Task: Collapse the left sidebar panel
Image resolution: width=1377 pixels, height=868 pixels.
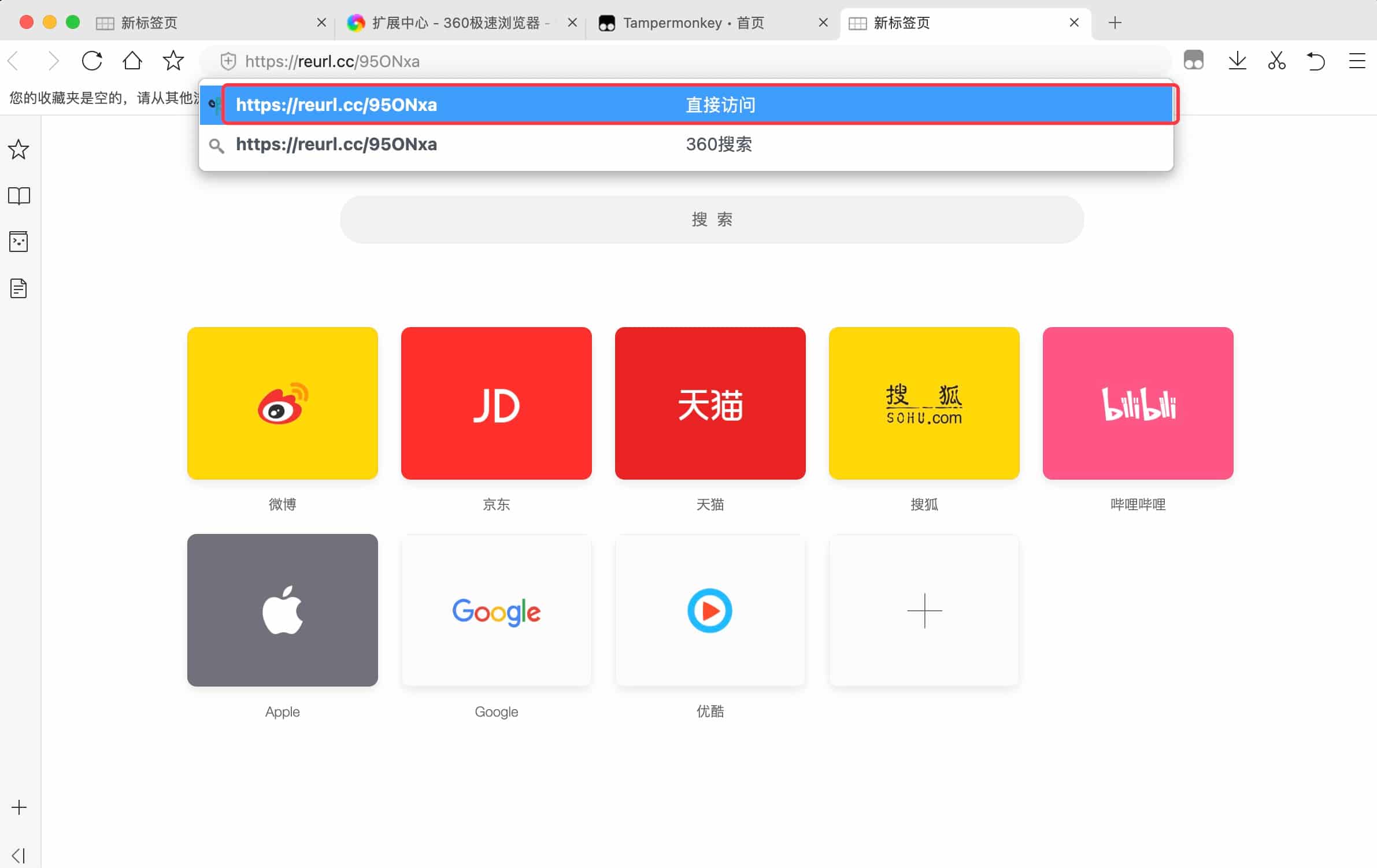Action: [x=18, y=855]
